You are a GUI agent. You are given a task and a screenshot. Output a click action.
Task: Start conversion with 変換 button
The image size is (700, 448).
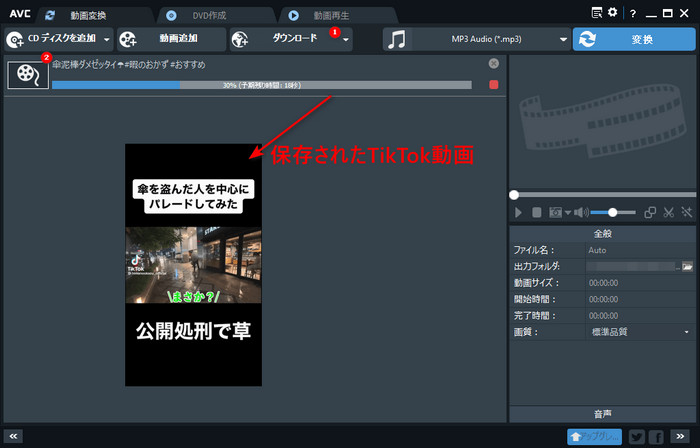tap(634, 39)
